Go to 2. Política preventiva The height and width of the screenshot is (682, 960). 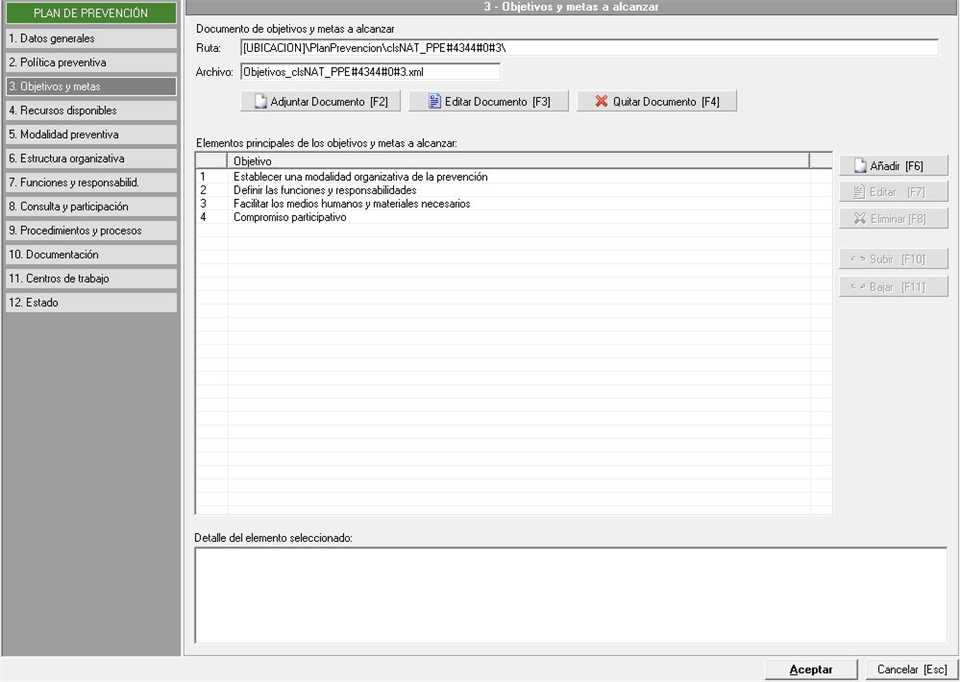point(91,62)
